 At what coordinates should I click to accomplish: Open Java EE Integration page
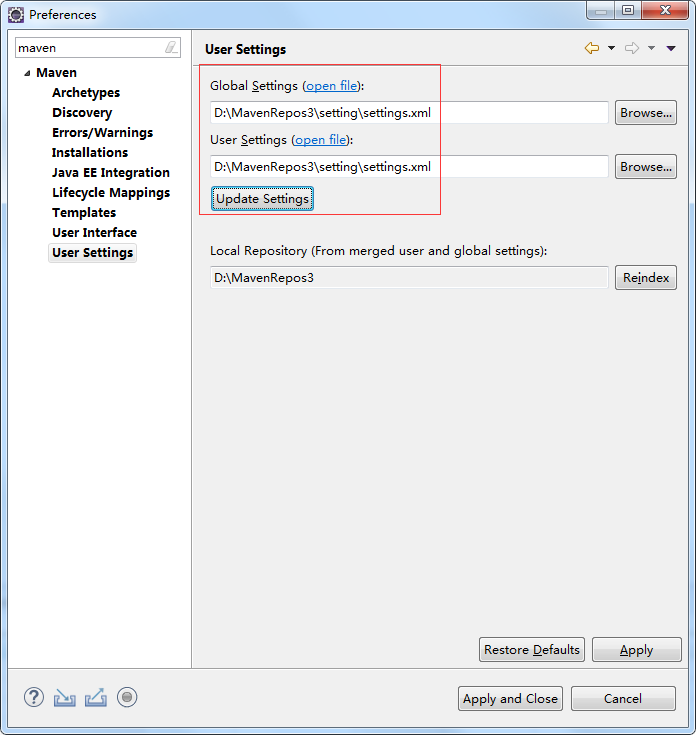pyautogui.click(x=111, y=173)
